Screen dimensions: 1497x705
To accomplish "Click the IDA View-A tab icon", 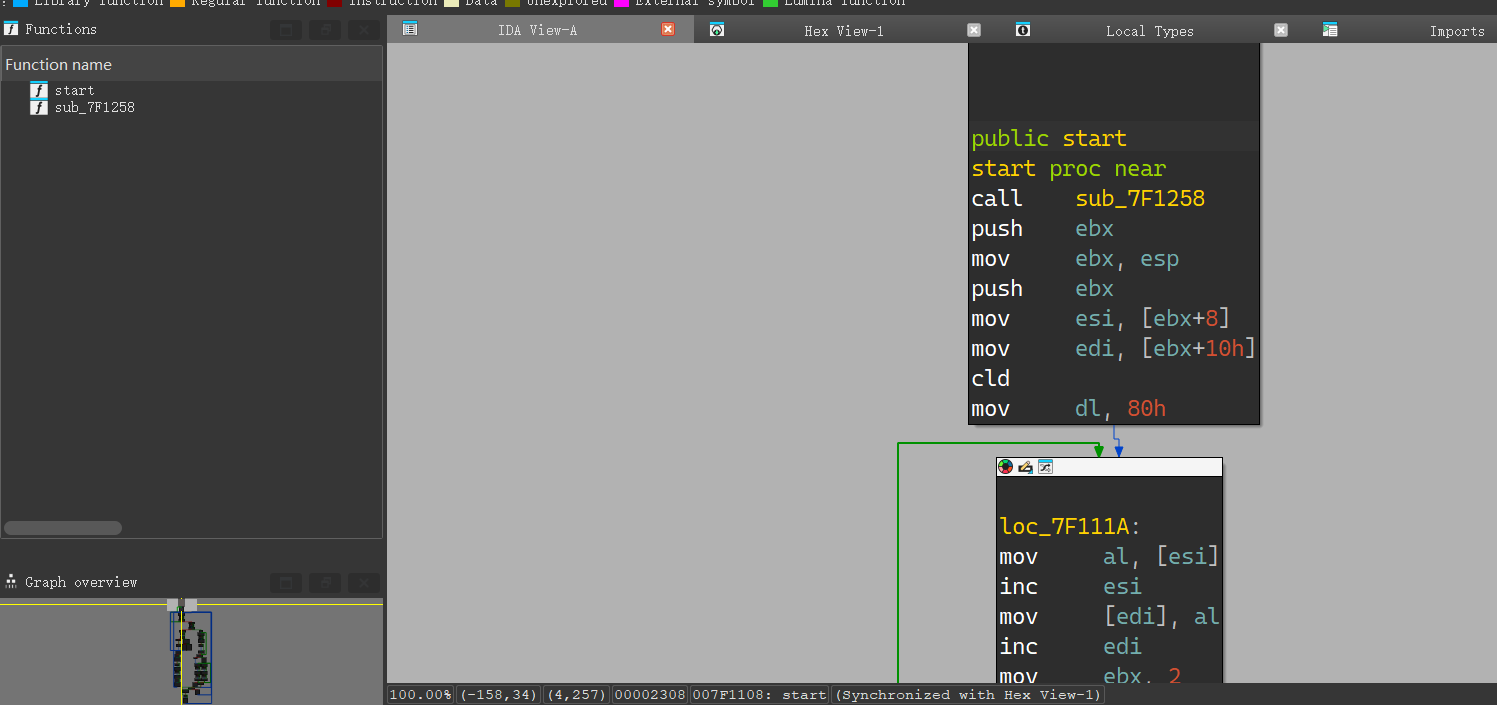I will coord(410,30).
